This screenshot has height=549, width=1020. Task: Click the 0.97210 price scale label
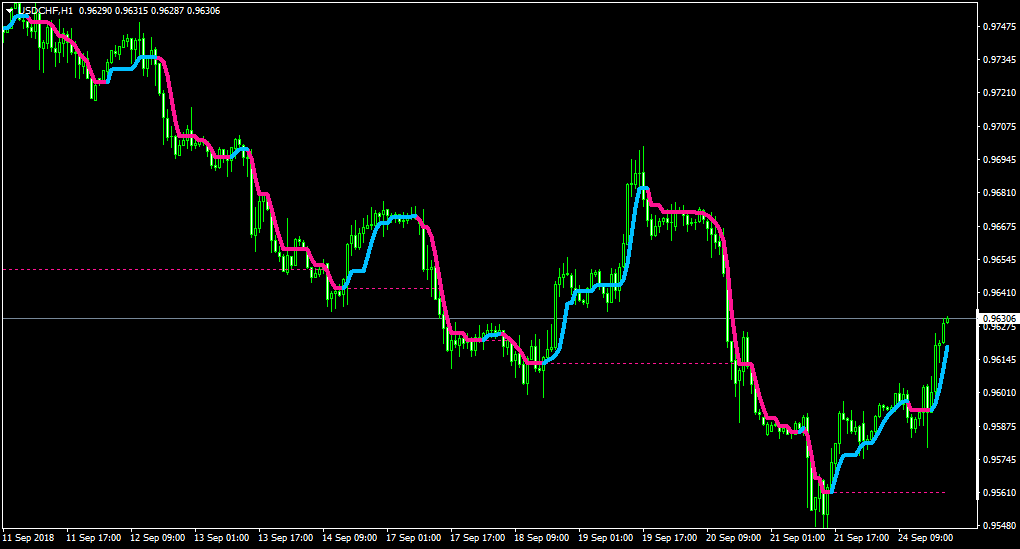(x=999, y=93)
